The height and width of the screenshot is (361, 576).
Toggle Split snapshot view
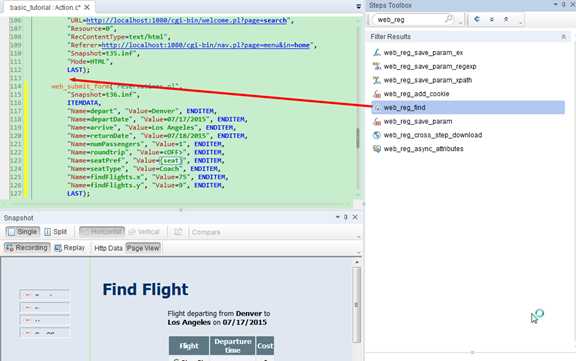(x=55, y=232)
